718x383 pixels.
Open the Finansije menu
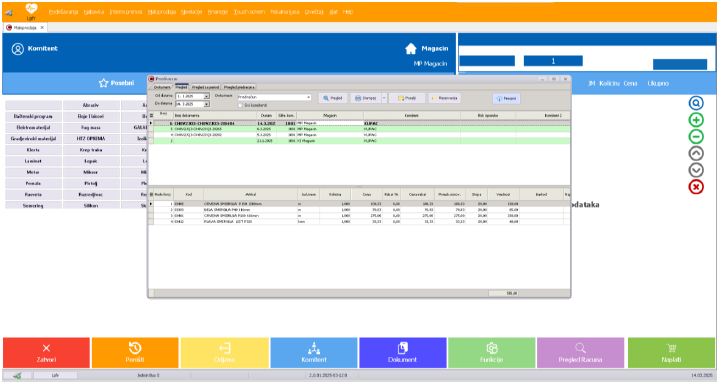[x=218, y=12]
